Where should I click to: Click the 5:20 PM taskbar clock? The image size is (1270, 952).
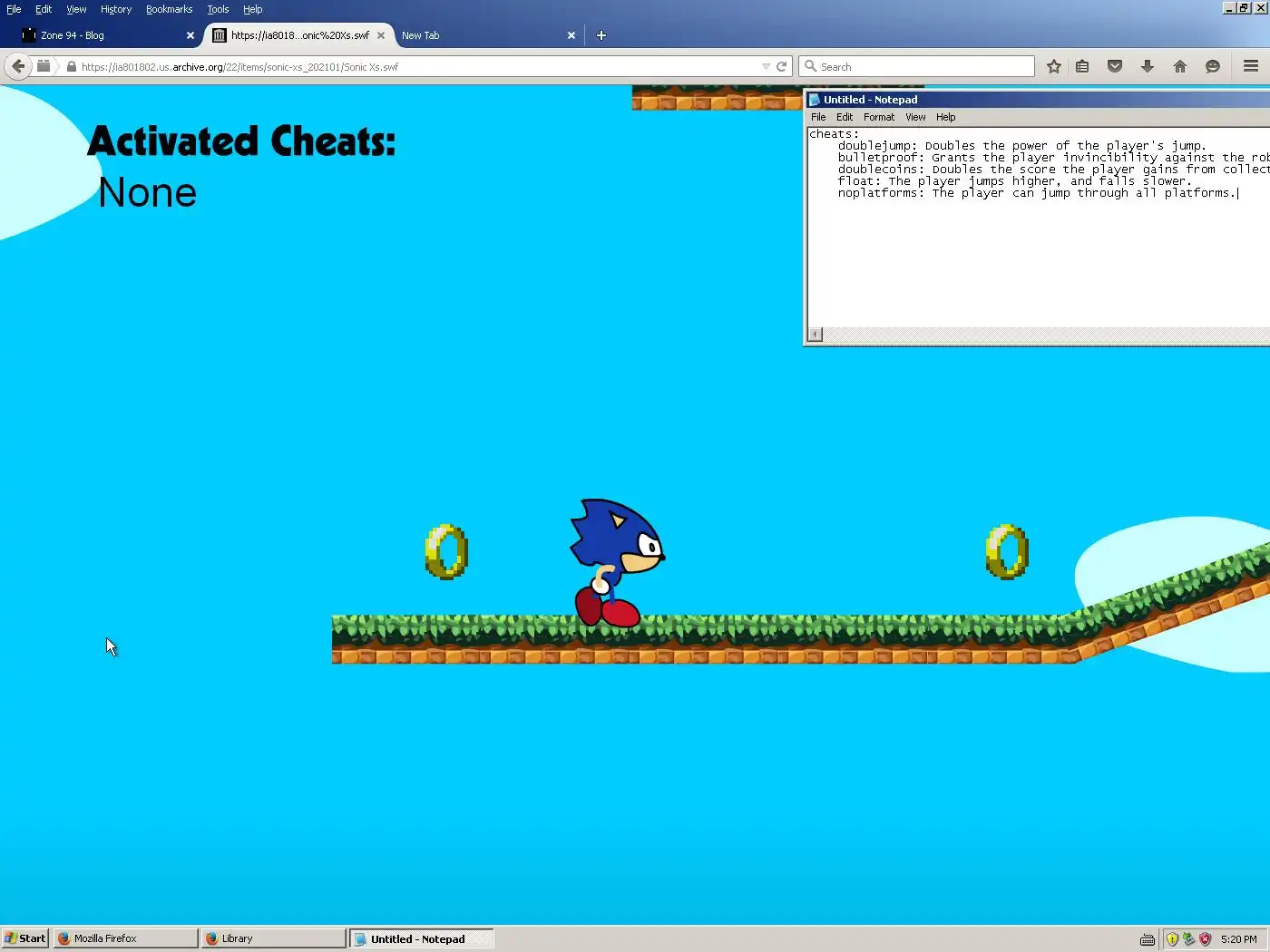[1238, 939]
